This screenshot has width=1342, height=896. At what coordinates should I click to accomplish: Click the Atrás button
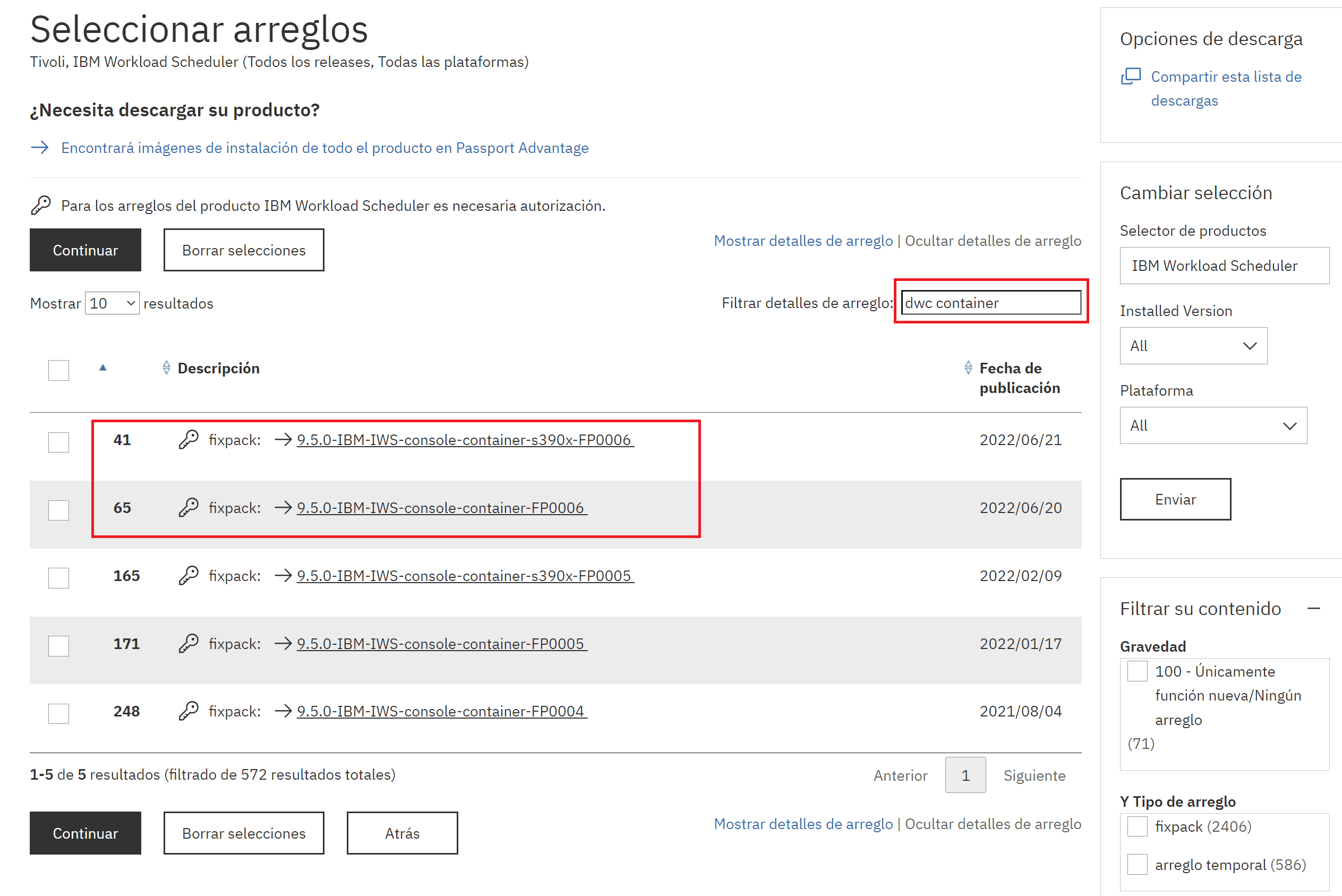click(x=402, y=833)
